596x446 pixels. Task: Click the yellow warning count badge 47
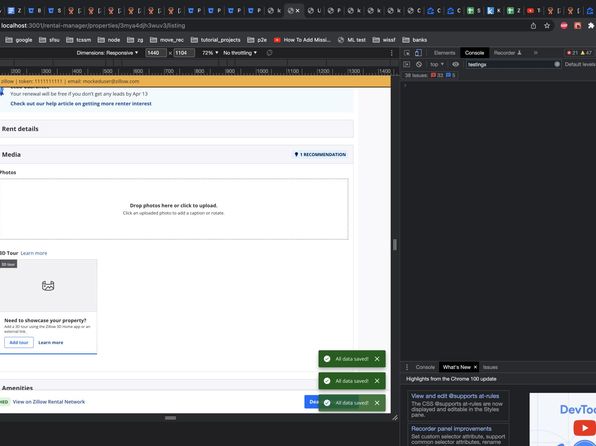click(x=586, y=53)
